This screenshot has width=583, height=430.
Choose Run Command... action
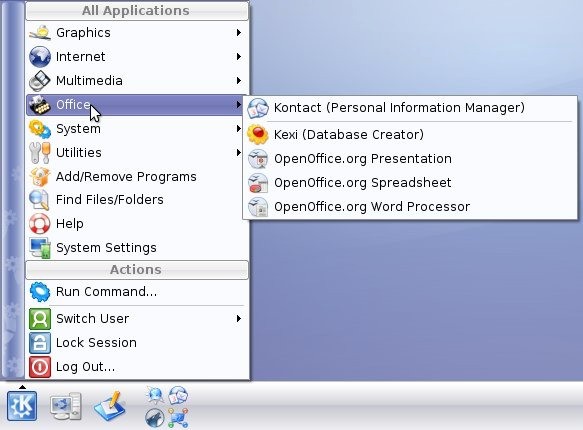click(137, 292)
